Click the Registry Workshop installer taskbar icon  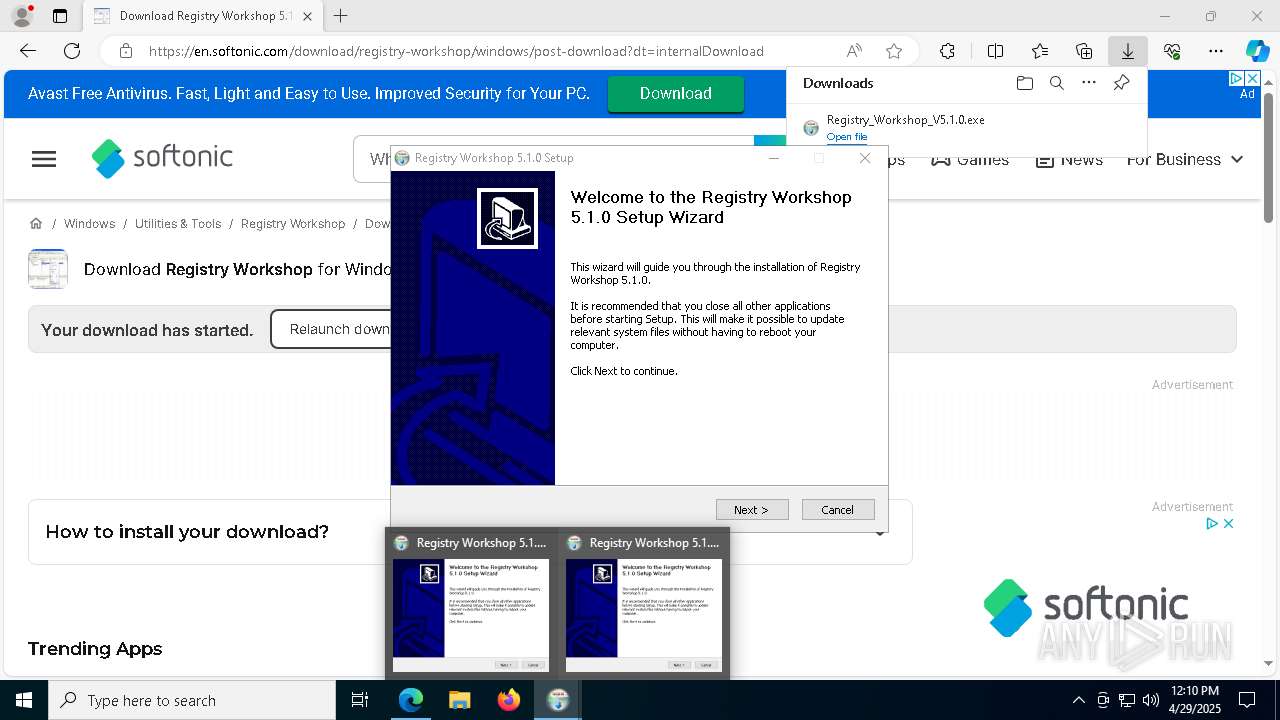pos(558,700)
